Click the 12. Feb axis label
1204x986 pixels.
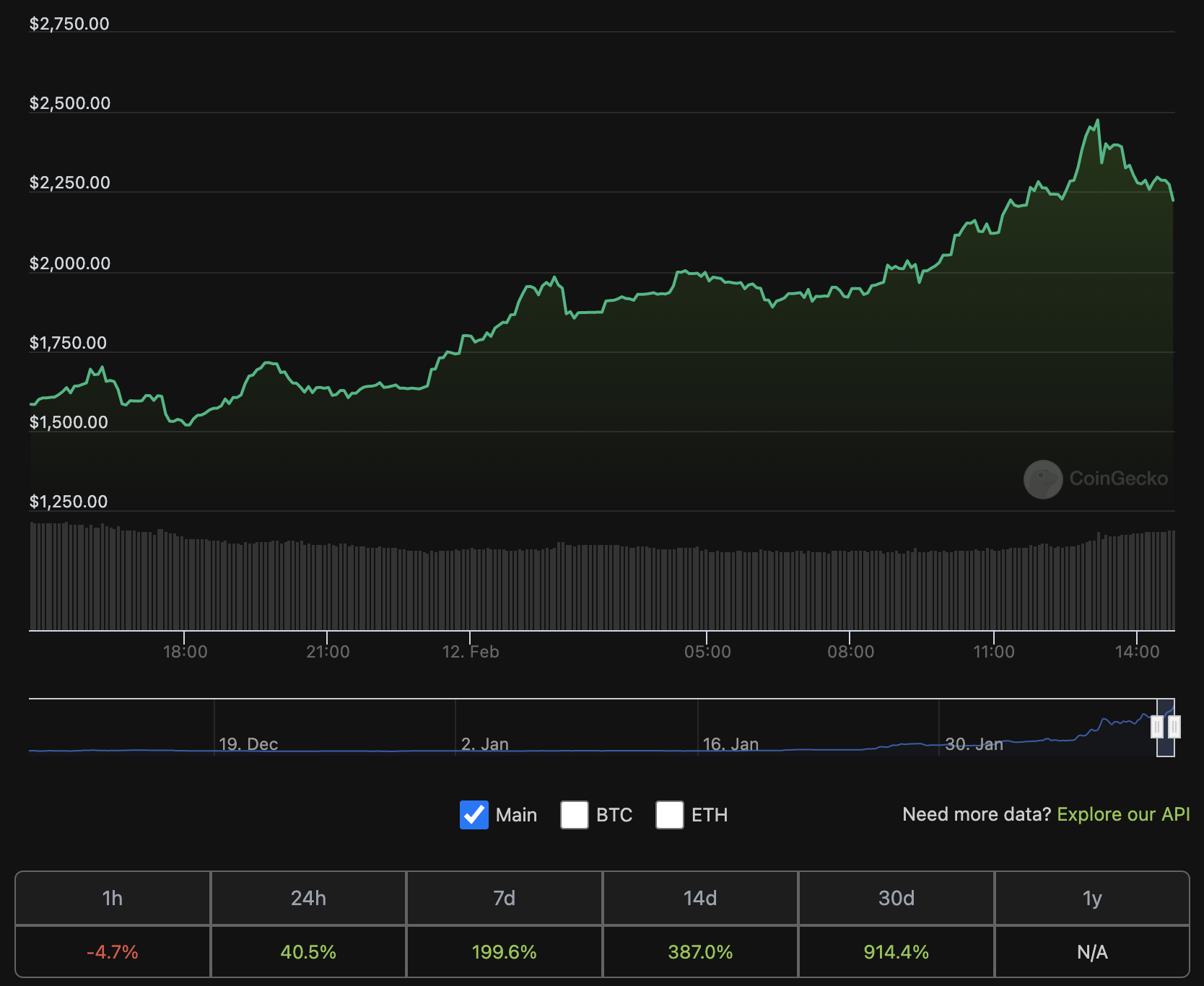pyautogui.click(x=471, y=652)
